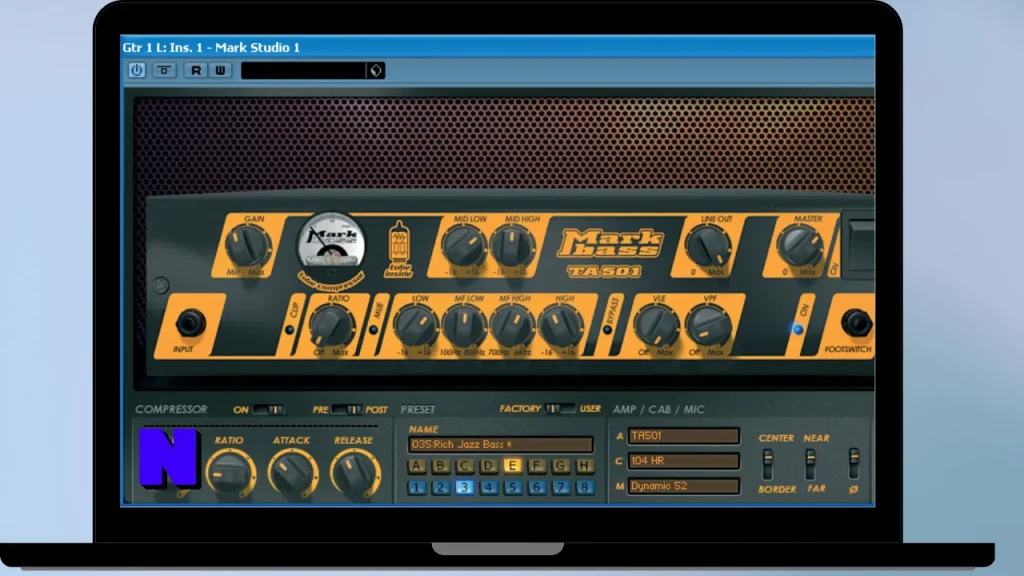Select preset bank C

(464, 466)
